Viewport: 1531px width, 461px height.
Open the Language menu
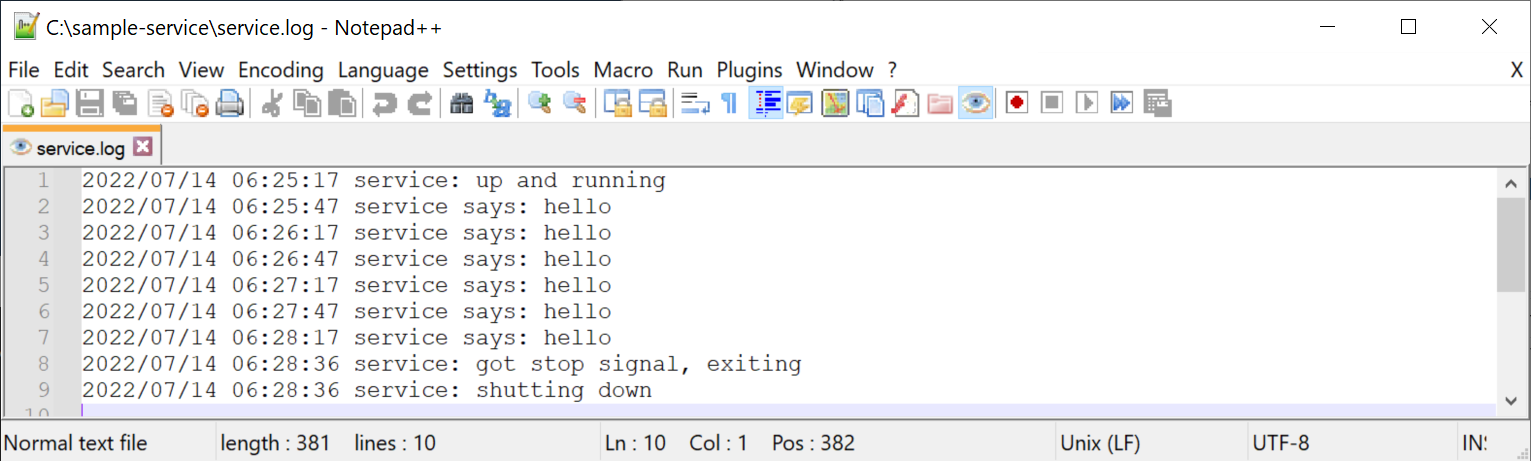tap(383, 70)
